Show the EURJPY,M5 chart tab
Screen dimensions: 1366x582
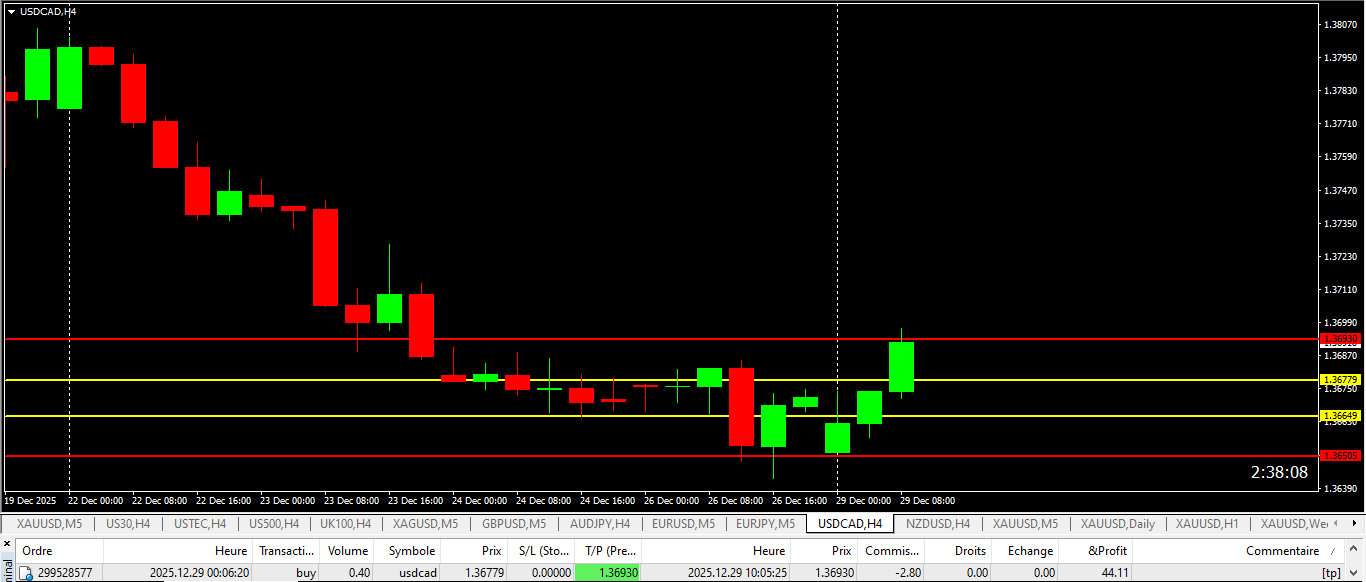[x=765, y=523]
